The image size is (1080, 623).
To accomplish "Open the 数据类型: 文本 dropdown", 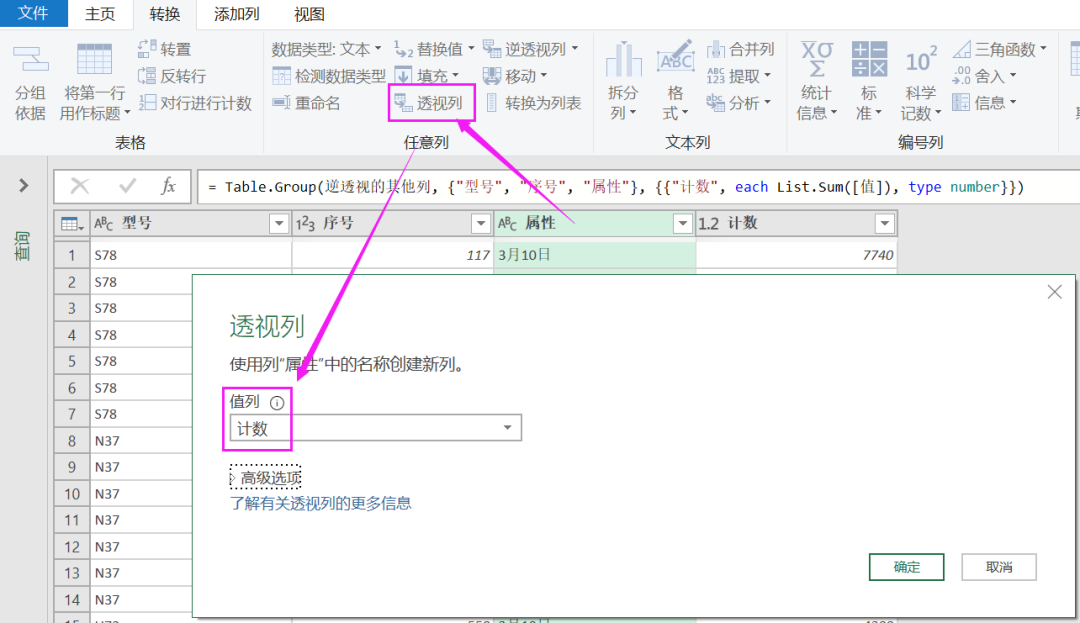I will tap(326, 49).
